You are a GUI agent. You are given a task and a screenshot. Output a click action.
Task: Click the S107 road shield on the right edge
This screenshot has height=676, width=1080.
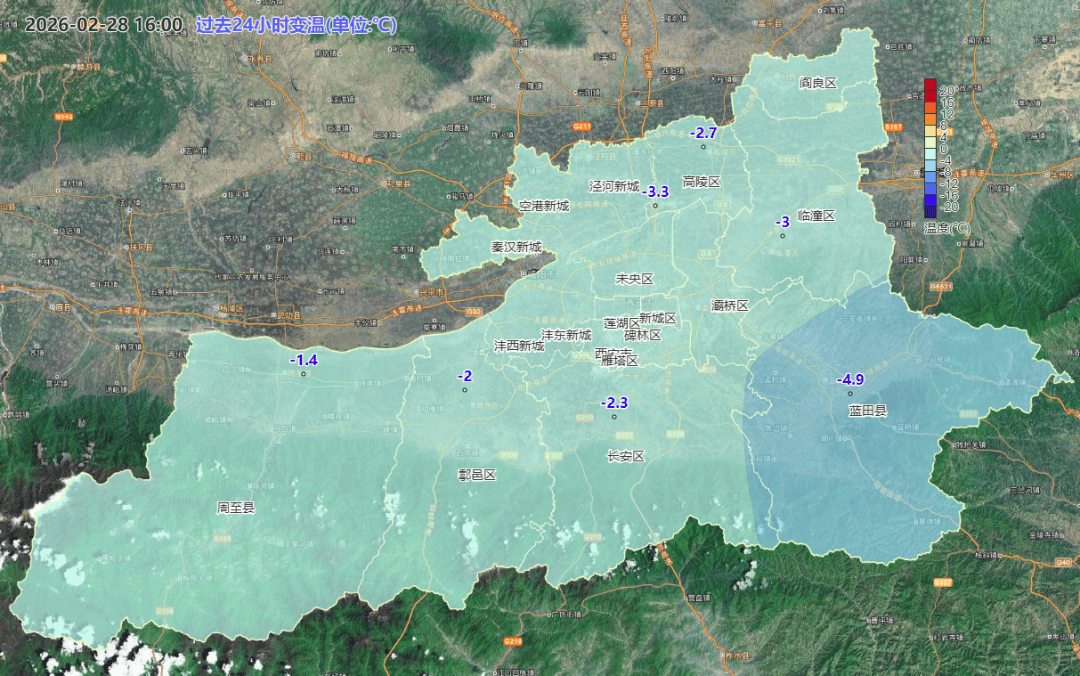[893, 127]
